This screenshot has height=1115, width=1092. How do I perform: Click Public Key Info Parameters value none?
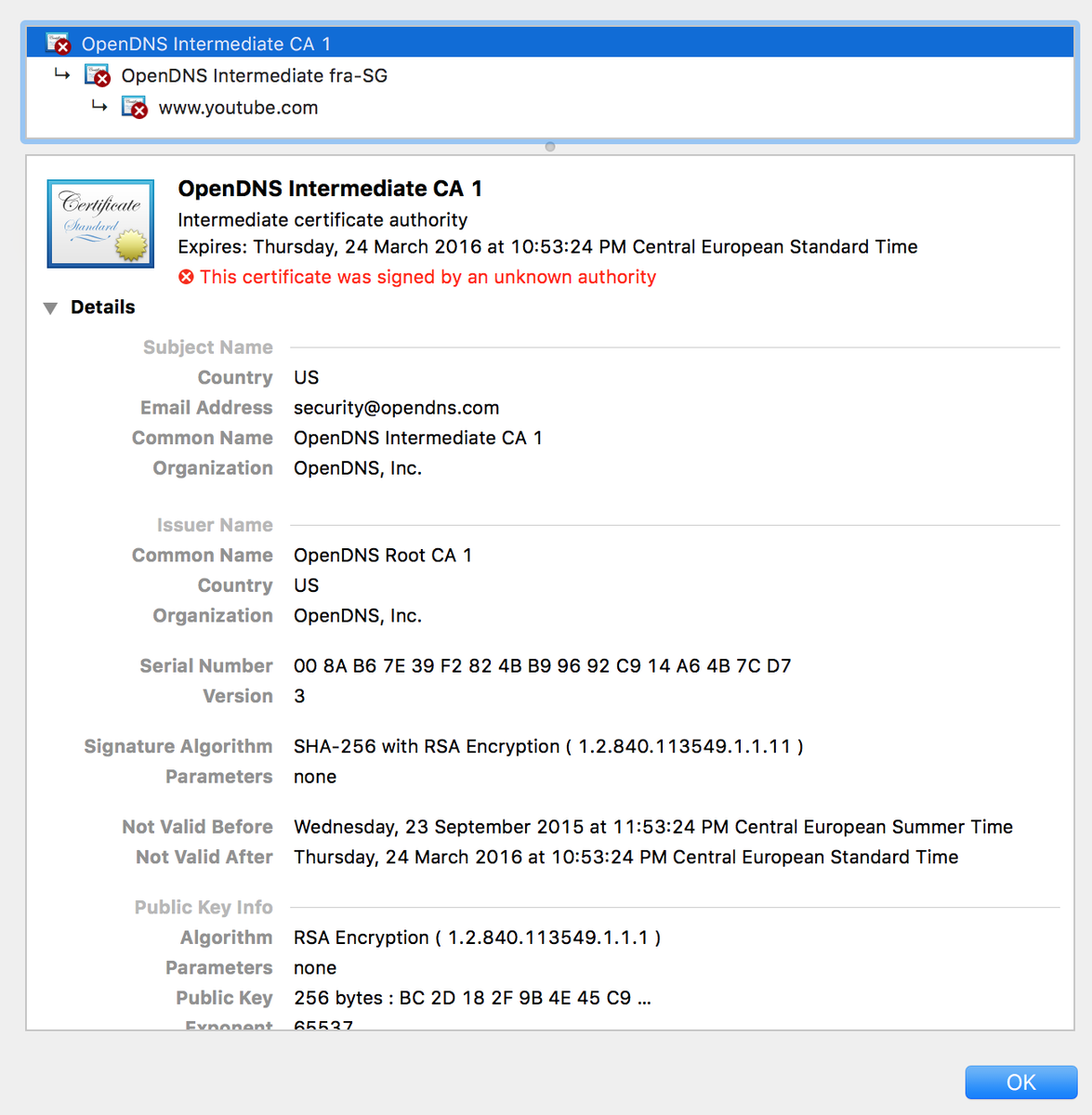click(315, 968)
